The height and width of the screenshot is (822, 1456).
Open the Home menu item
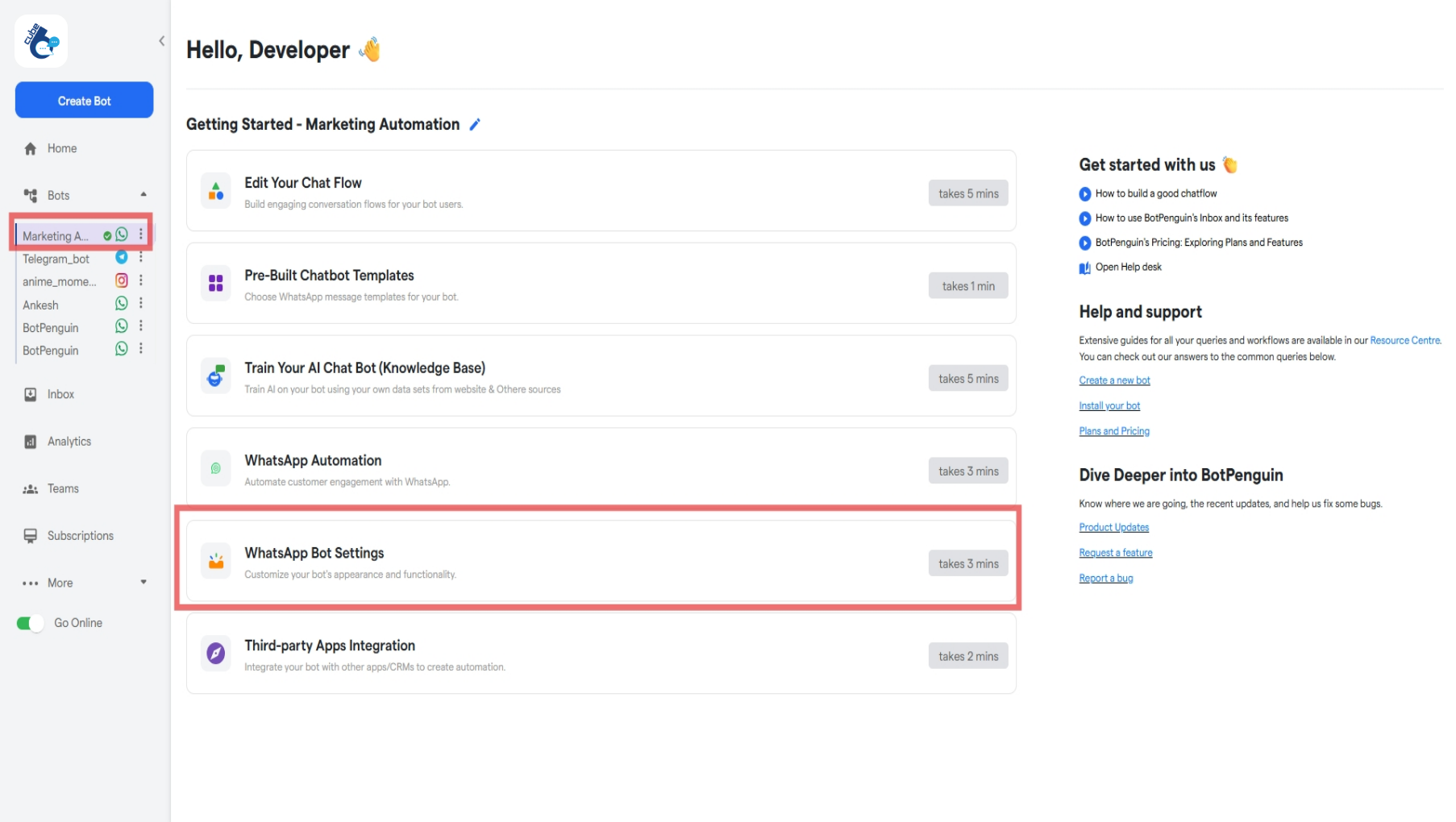click(x=62, y=148)
